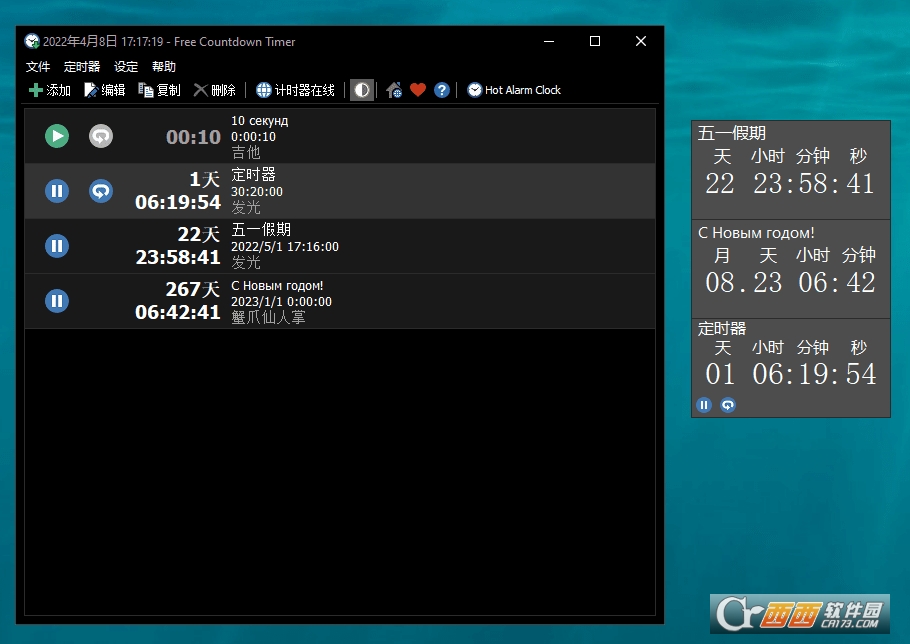Start the 10 секунд timer with play button
910x644 pixels.
[x=57, y=136]
